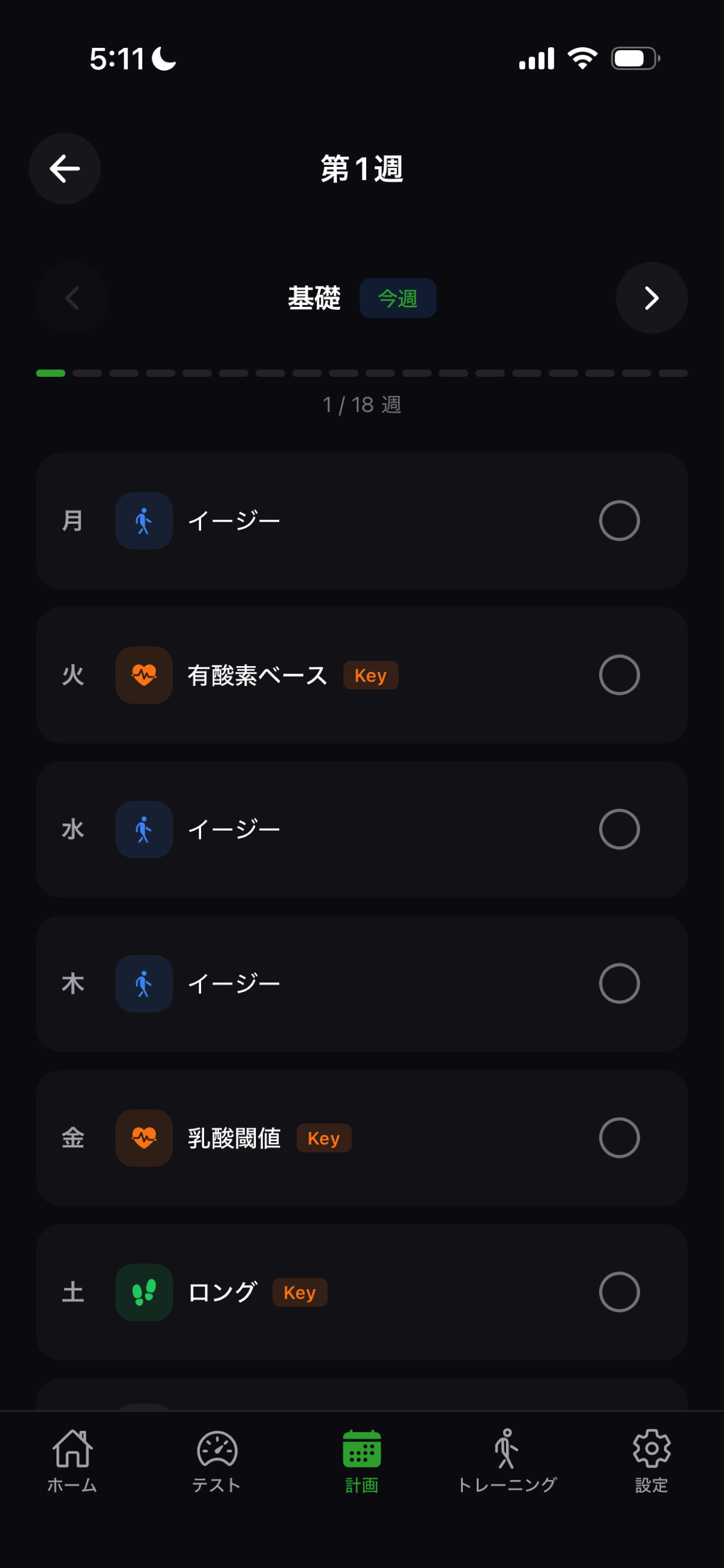Tap Friday's orange heart lactate threshold icon
This screenshot has height=1568, width=724.
click(x=144, y=1137)
